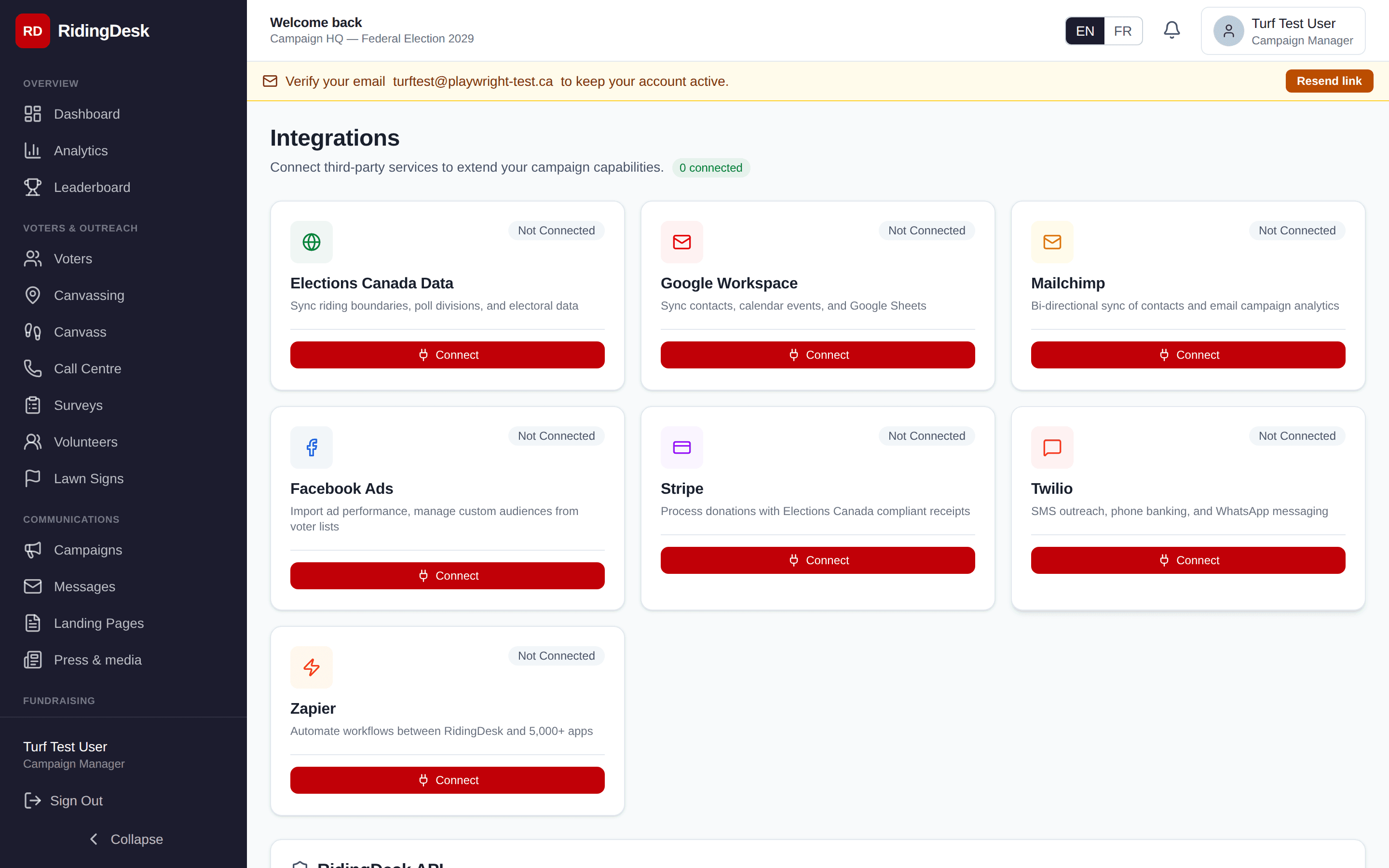Open Lawn Signs page
Image resolution: width=1389 pixels, height=868 pixels.
click(x=123, y=478)
